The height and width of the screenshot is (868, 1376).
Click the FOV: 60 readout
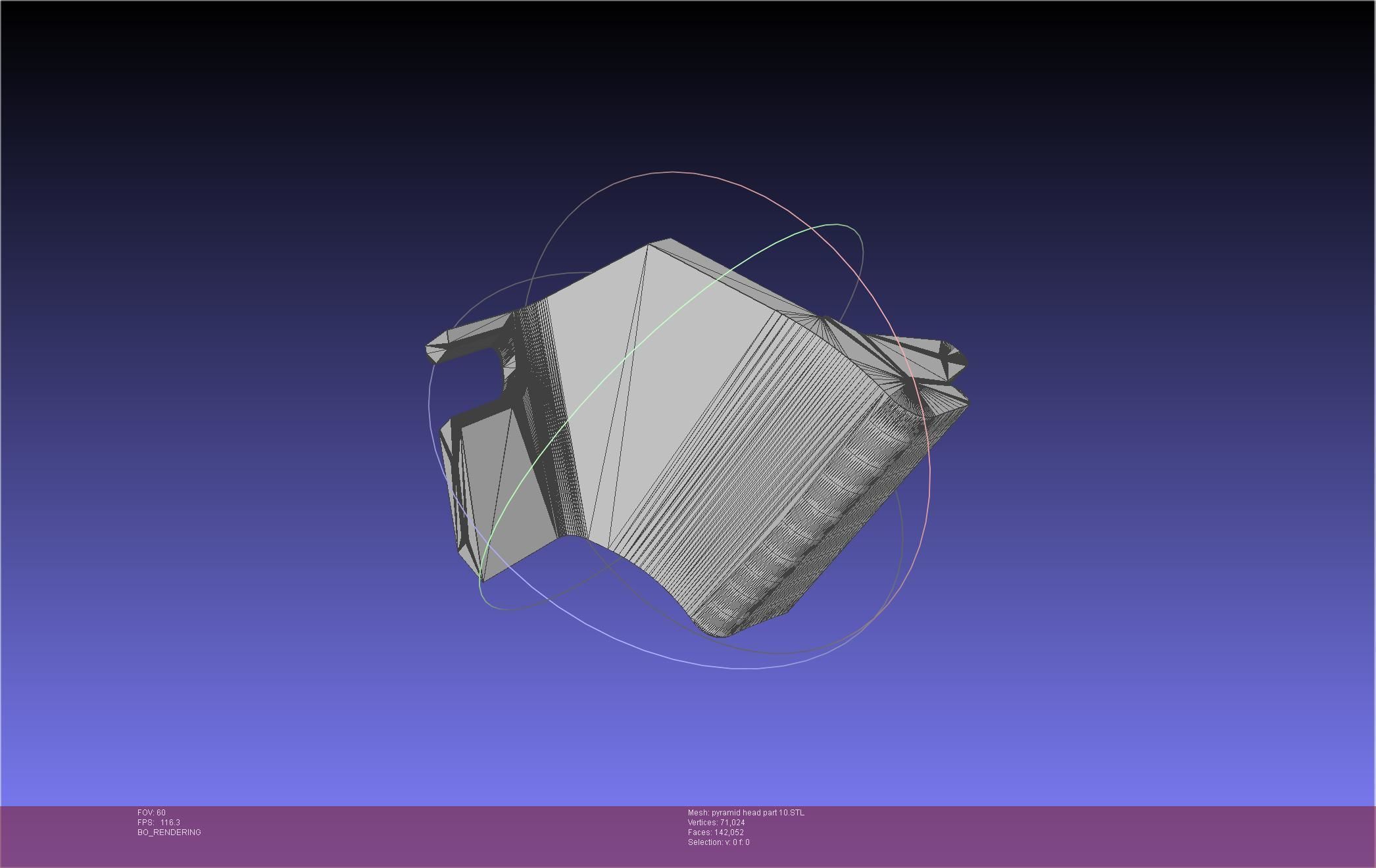point(151,813)
